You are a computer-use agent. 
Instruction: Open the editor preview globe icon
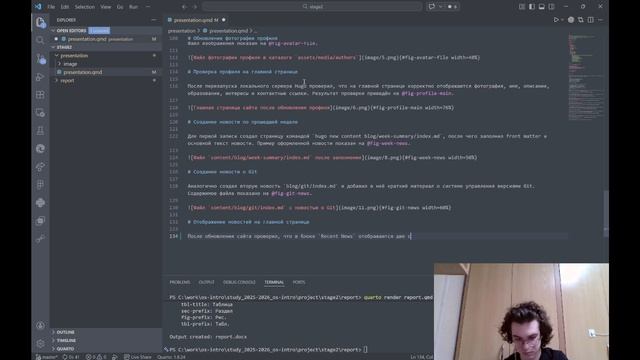pos(571,20)
